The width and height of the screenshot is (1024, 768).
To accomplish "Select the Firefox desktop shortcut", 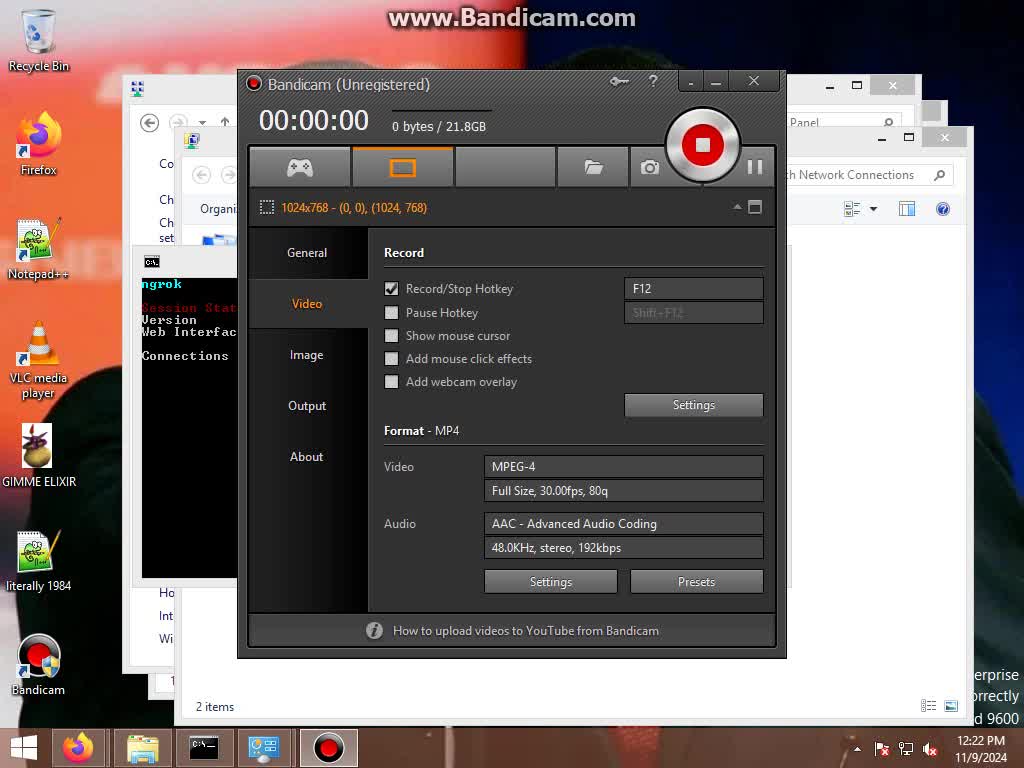I will tap(39, 144).
